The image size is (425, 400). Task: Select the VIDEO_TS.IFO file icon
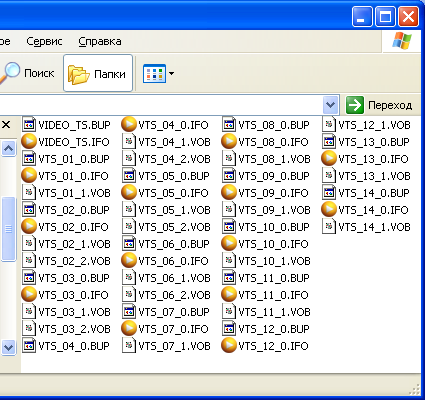point(29,141)
